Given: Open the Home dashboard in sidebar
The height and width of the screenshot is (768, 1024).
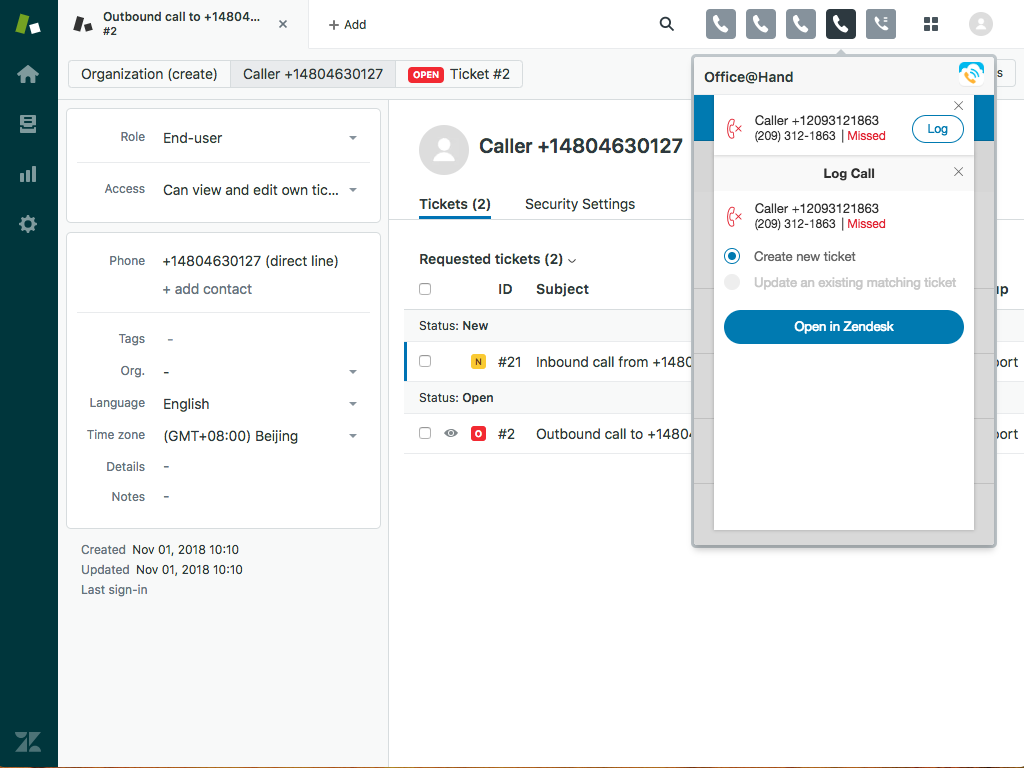Looking at the screenshot, I should coord(28,74).
